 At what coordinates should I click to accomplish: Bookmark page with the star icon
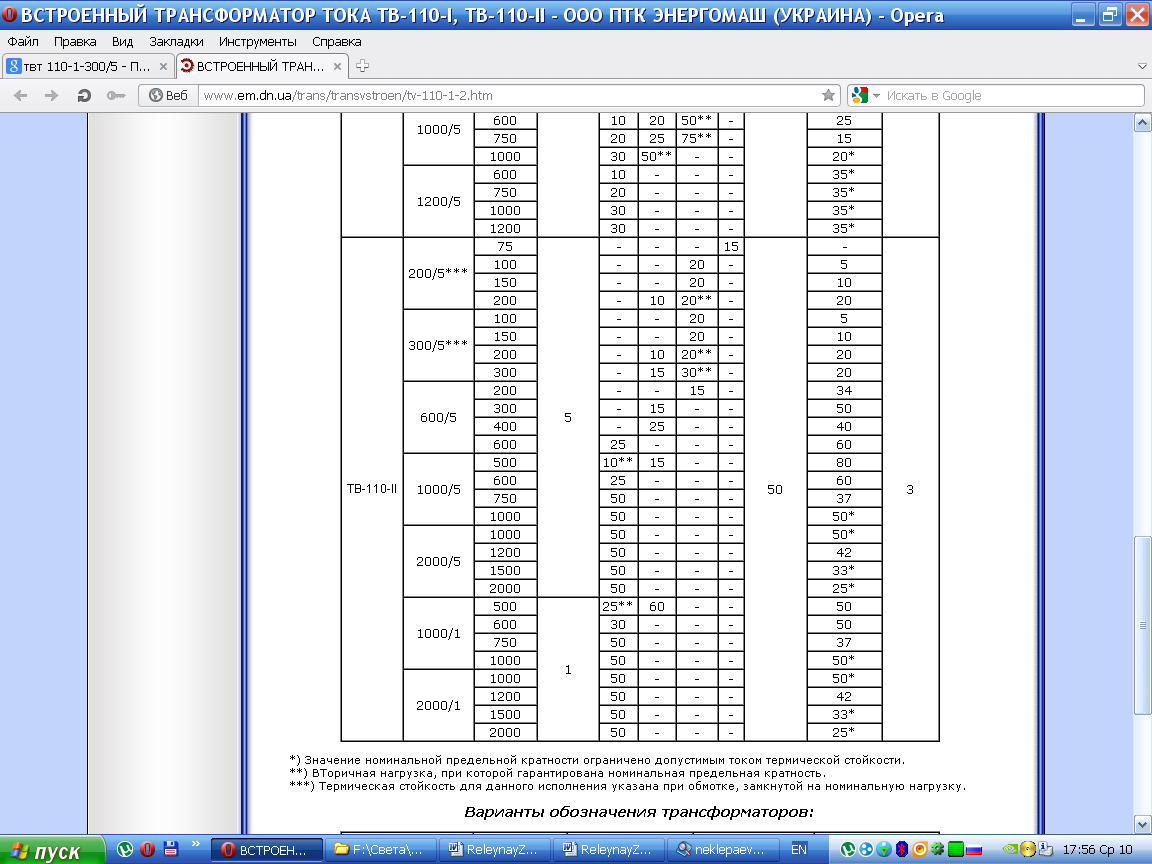[x=828, y=96]
